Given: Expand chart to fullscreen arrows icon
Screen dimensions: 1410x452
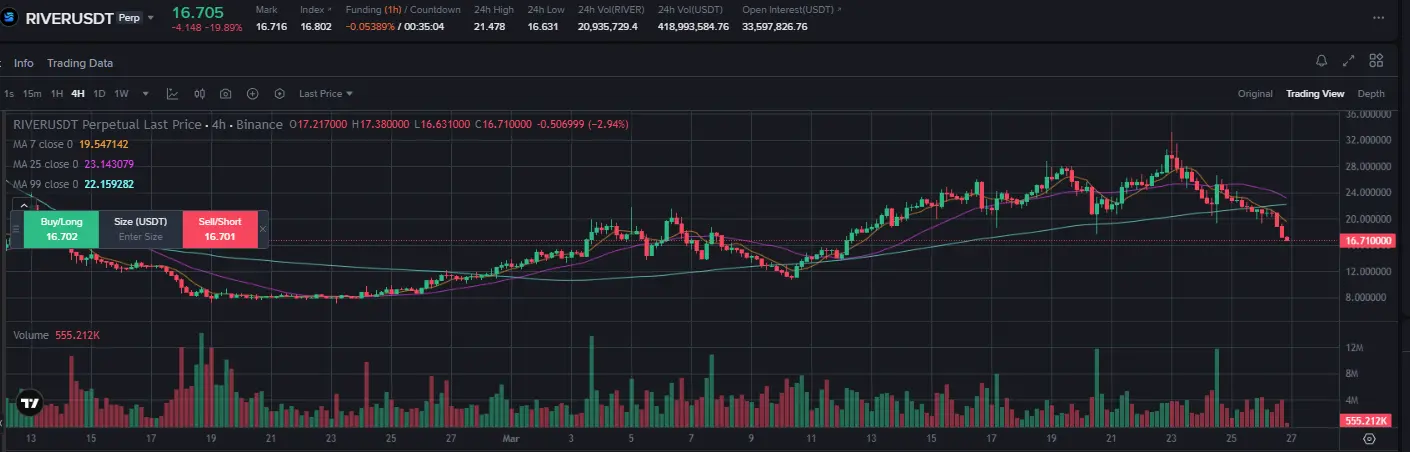Looking at the screenshot, I should click(x=1349, y=61).
